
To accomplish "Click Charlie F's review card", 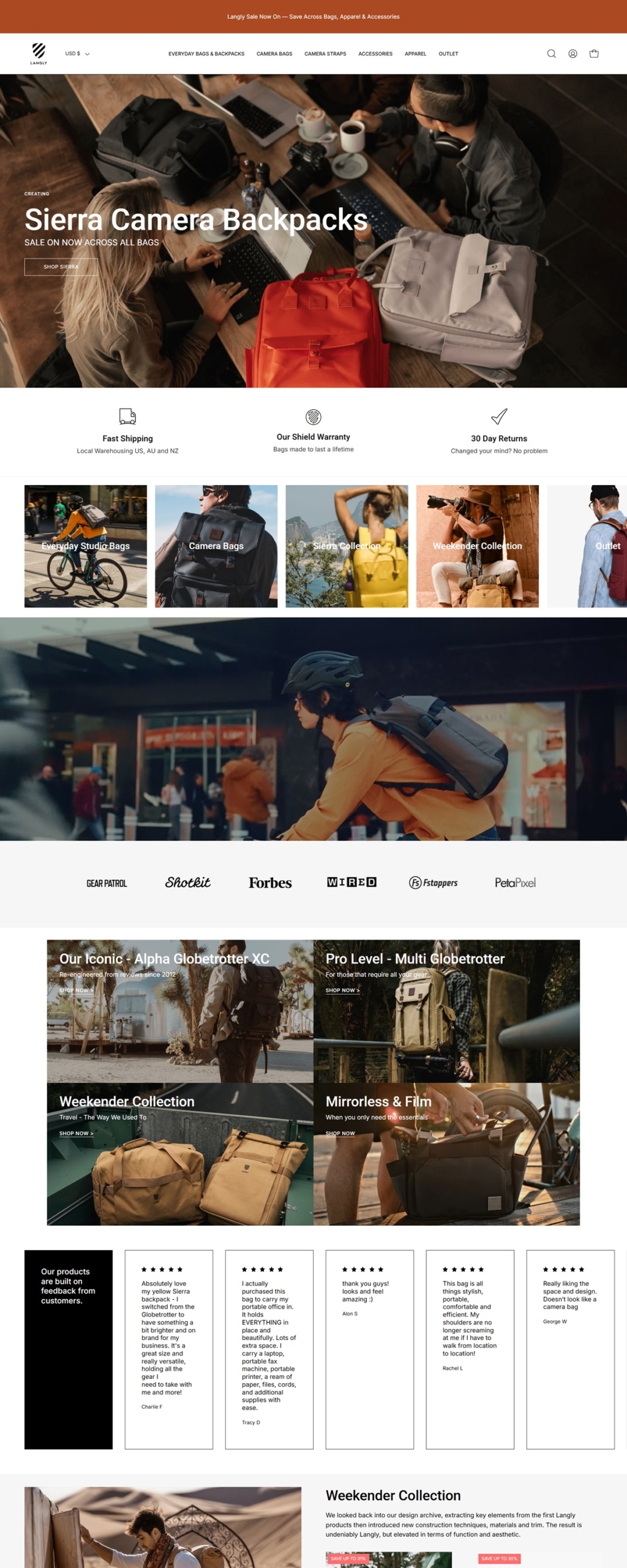I will point(169,1349).
